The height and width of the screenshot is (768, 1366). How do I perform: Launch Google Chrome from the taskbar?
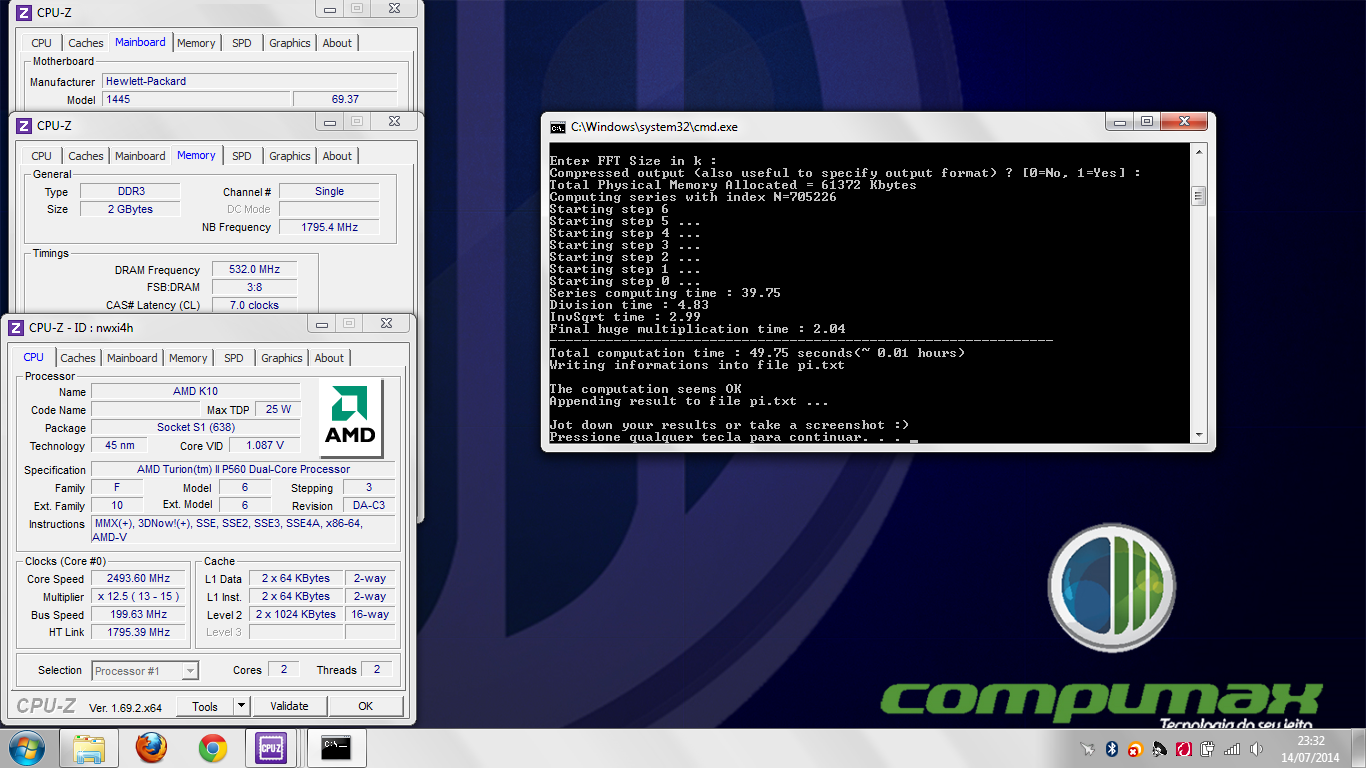[212, 747]
